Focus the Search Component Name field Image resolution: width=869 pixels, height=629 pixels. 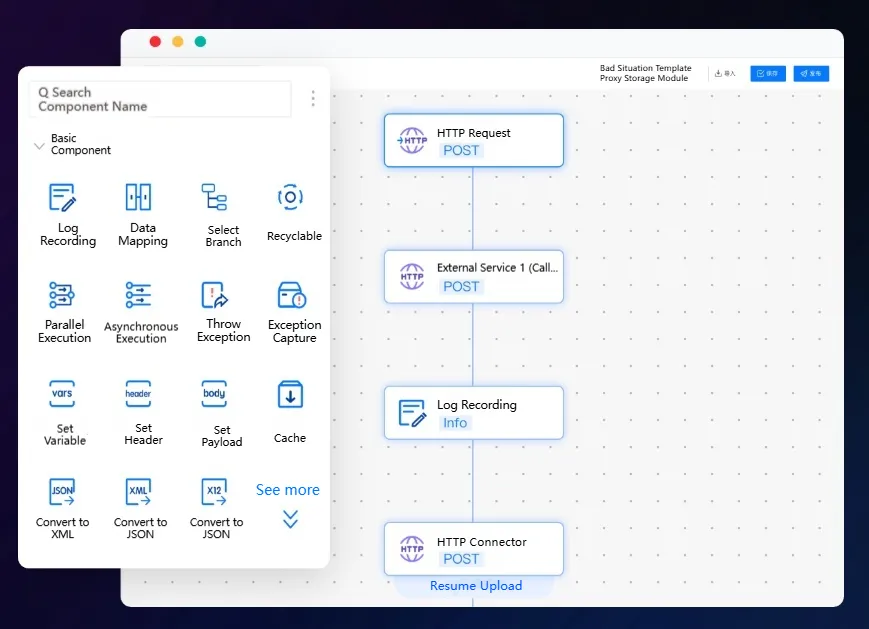[x=160, y=99]
